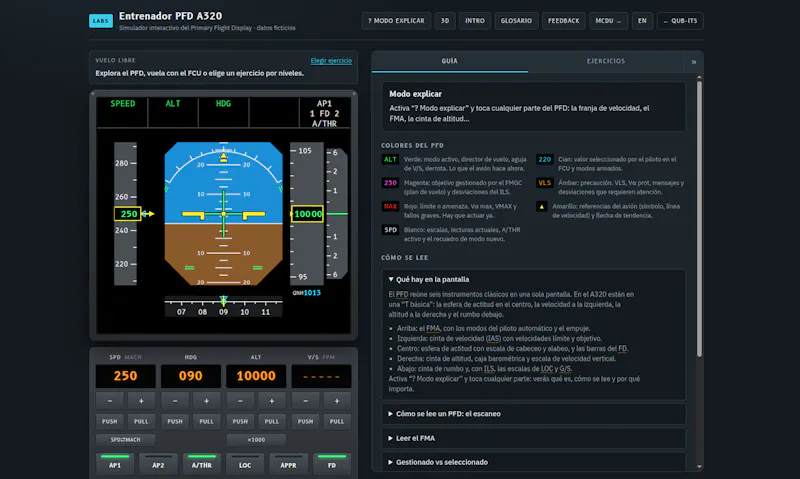Toggle the FD flight director button
This screenshot has width=800, height=479.
(x=332, y=464)
